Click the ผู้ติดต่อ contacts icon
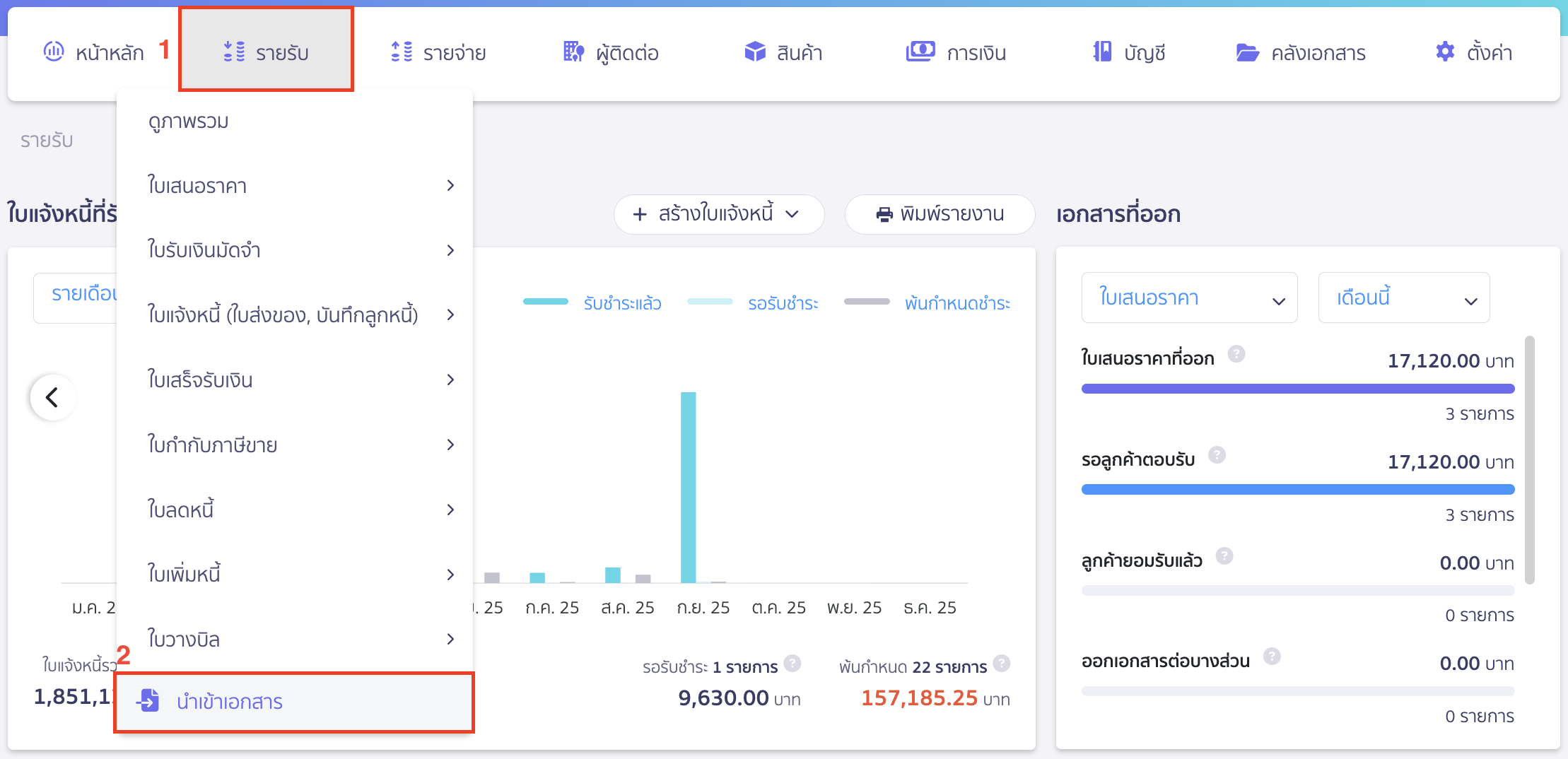This screenshot has width=1568, height=759. pyautogui.click(x=573, y=52)
